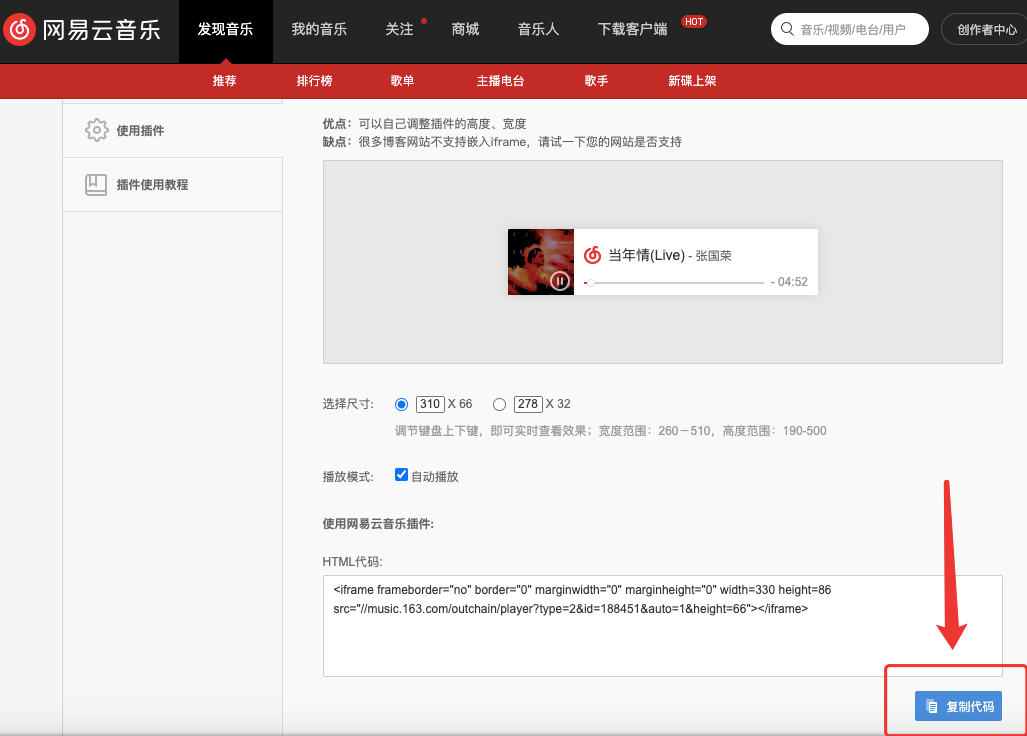
Task: Click the NetEase logo in the player widget
Action: click(592, 255)
